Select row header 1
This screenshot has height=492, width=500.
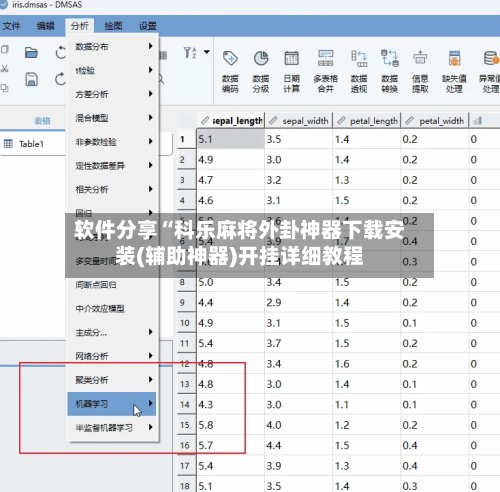(186, 139)
